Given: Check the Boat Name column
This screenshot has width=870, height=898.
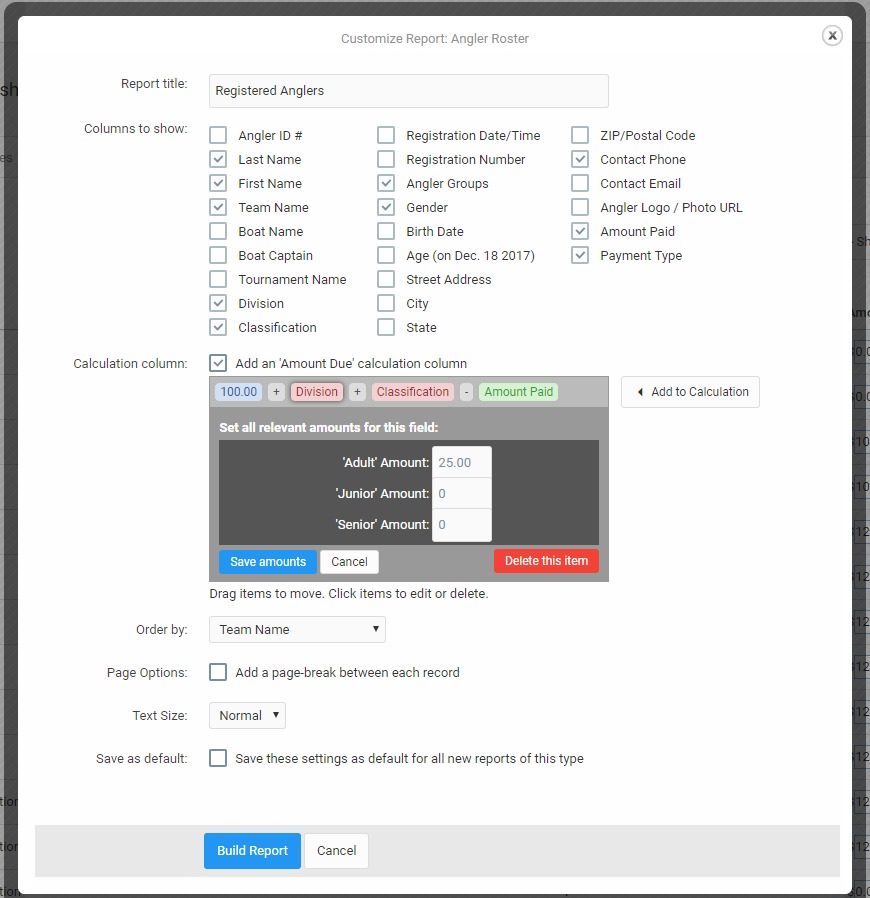Looking at the screenshot, I should 218,231.
